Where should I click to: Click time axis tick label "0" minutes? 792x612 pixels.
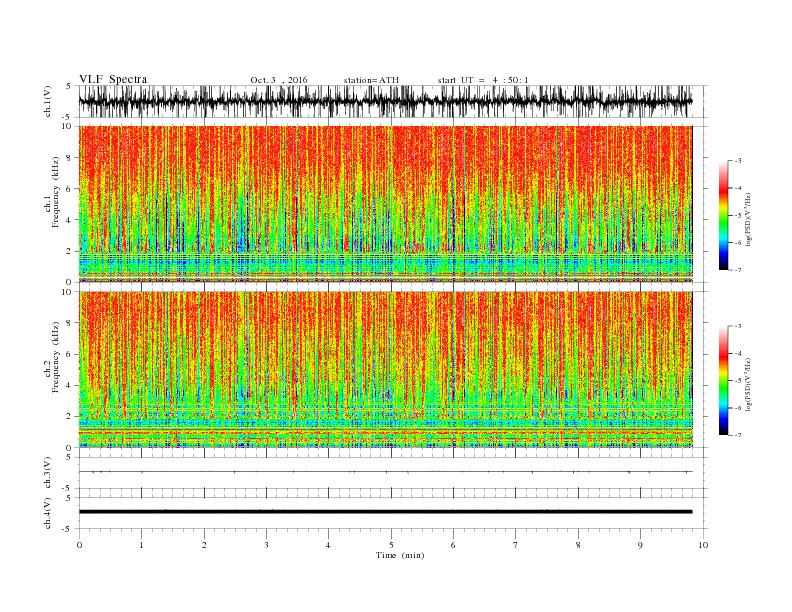click(x=79, y=545)
